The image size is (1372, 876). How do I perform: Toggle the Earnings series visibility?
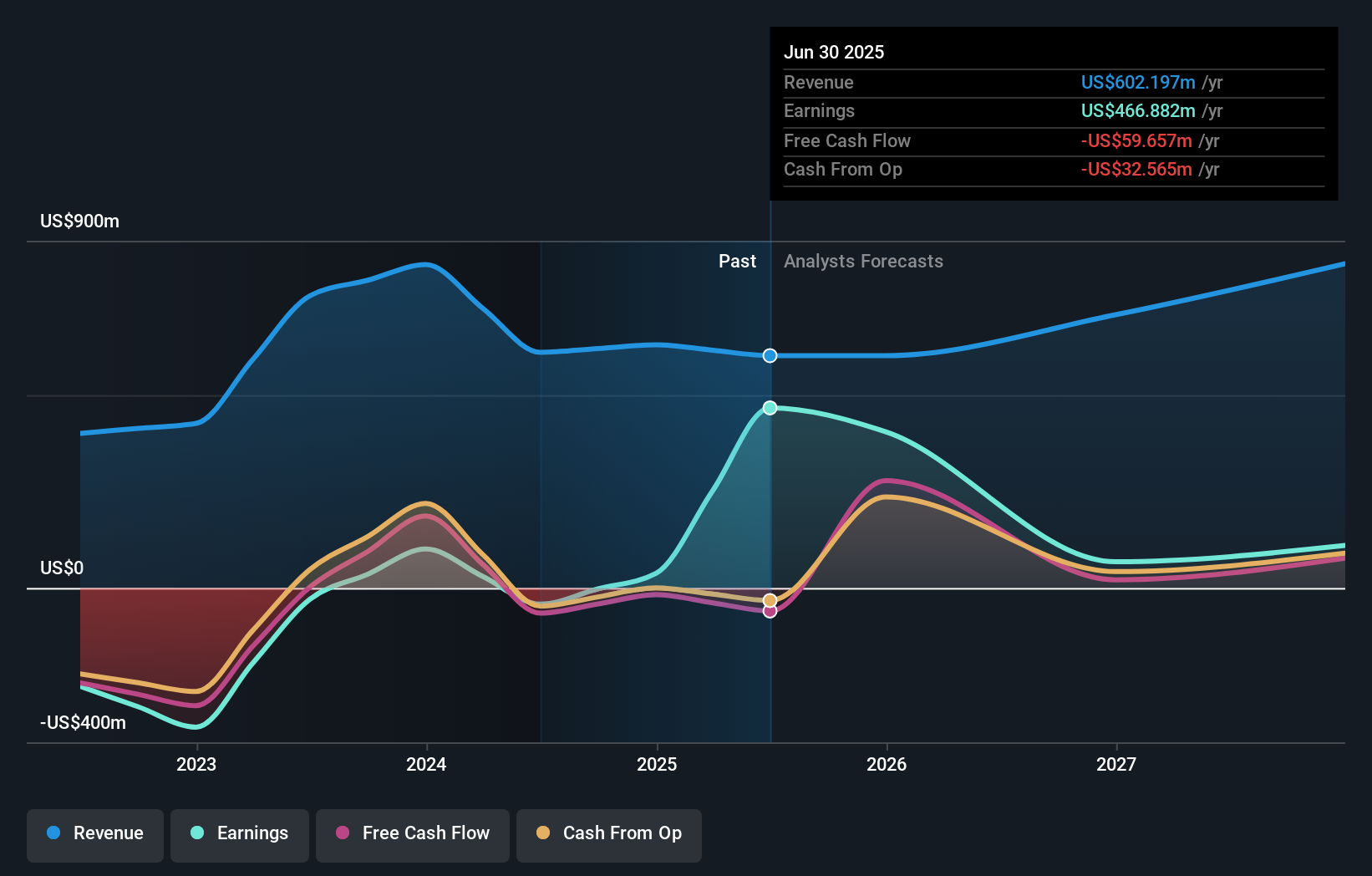[x=239, y=833]
